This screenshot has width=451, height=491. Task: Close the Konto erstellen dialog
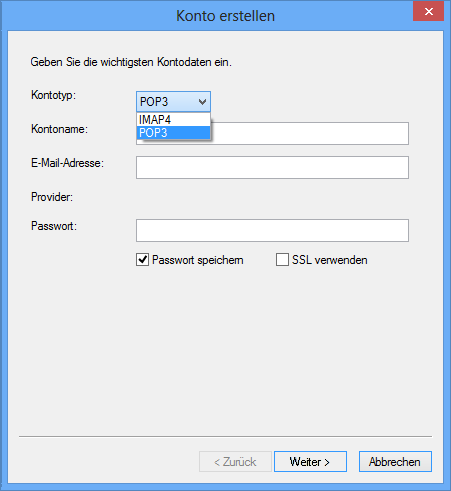[428, 12]
